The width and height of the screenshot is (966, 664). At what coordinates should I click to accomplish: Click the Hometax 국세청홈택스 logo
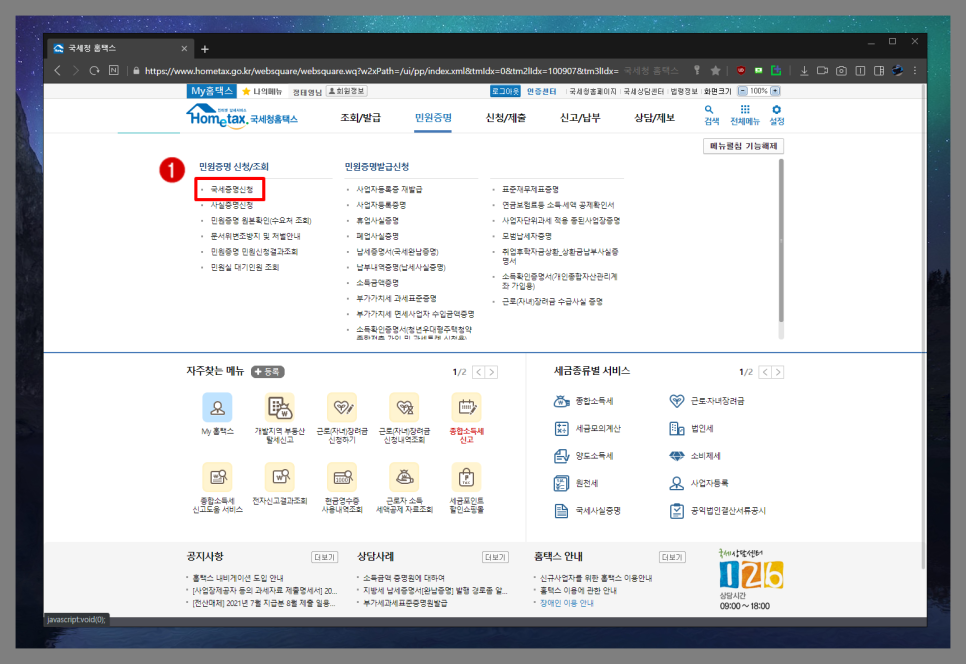(242, 115)
